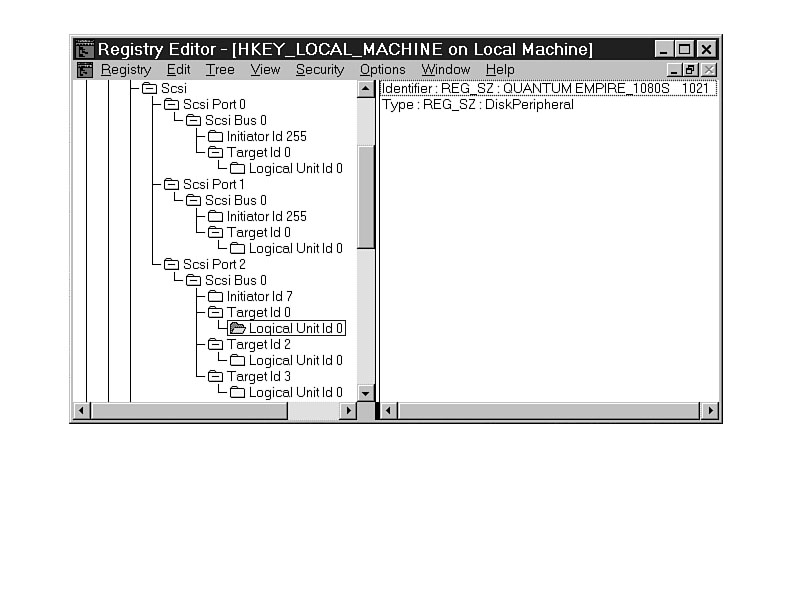The height and width of the screenshot is (600, 800).
Task: Click the document control icon beside Registry menu
Action: 84,69
